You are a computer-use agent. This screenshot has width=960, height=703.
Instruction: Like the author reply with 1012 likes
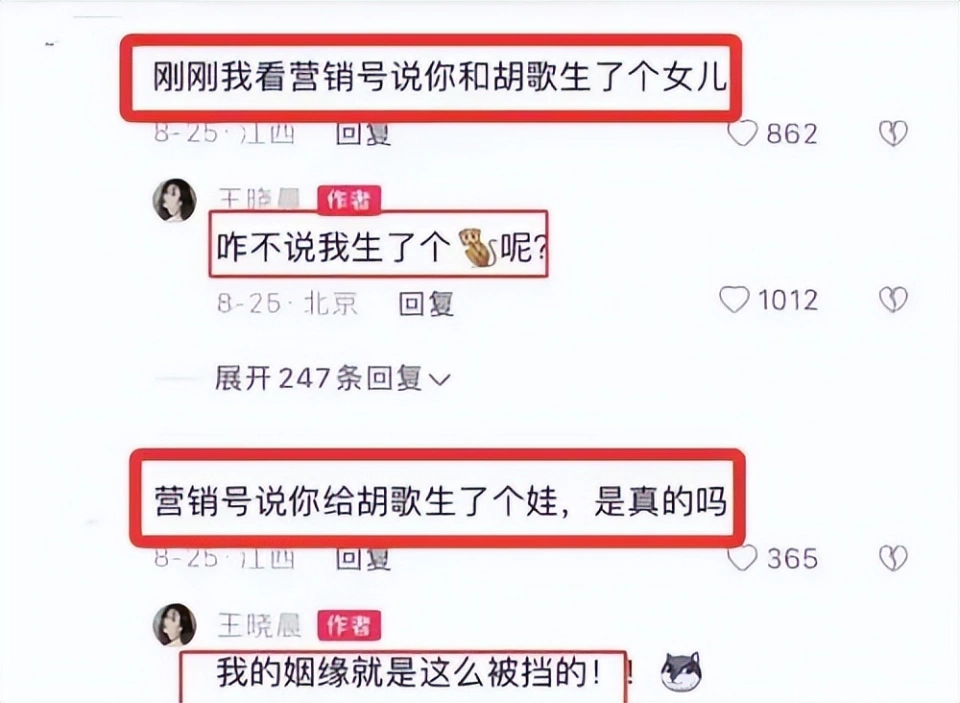point(734,299)
